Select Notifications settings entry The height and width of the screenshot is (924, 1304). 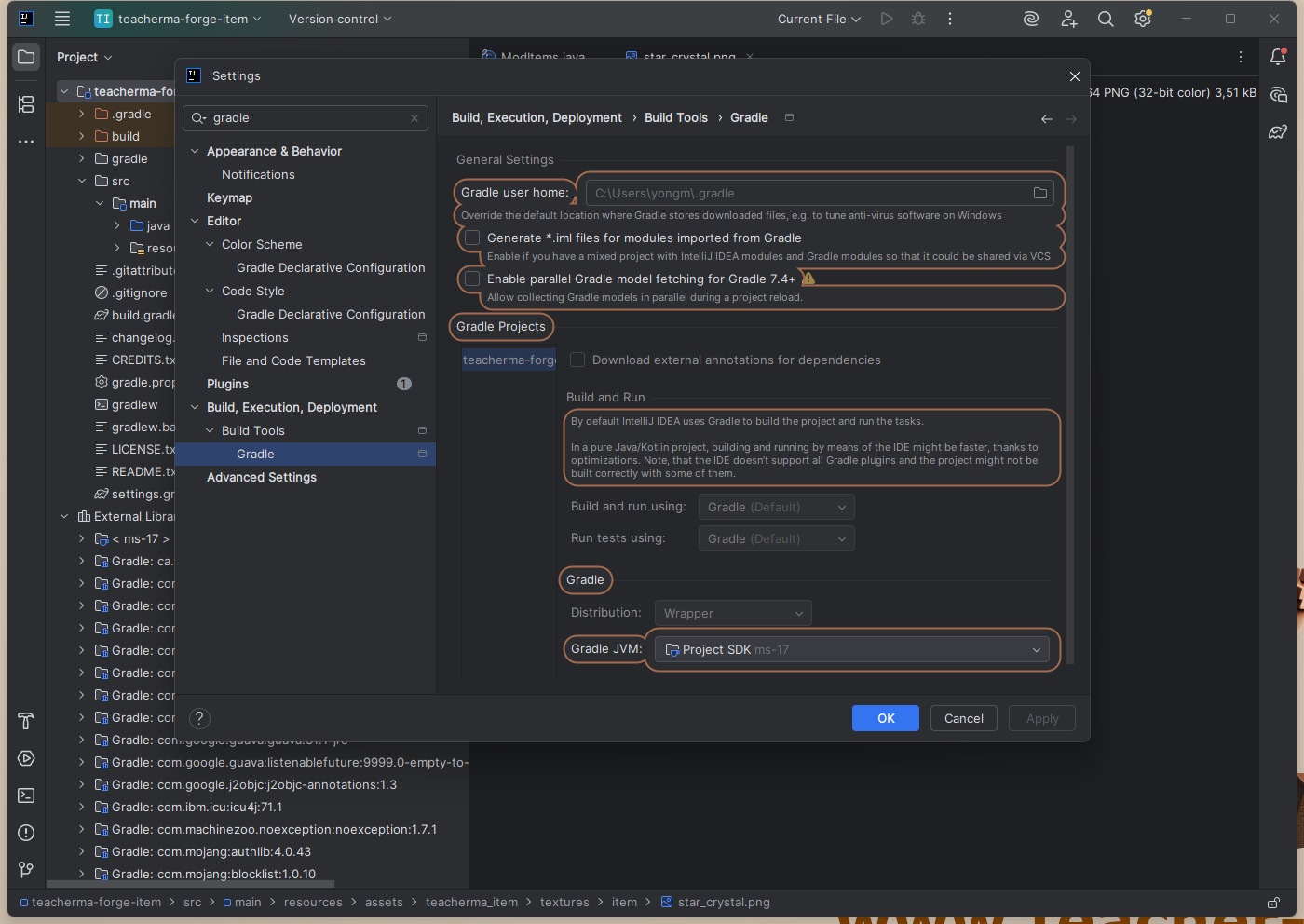(x=258, y=174)
